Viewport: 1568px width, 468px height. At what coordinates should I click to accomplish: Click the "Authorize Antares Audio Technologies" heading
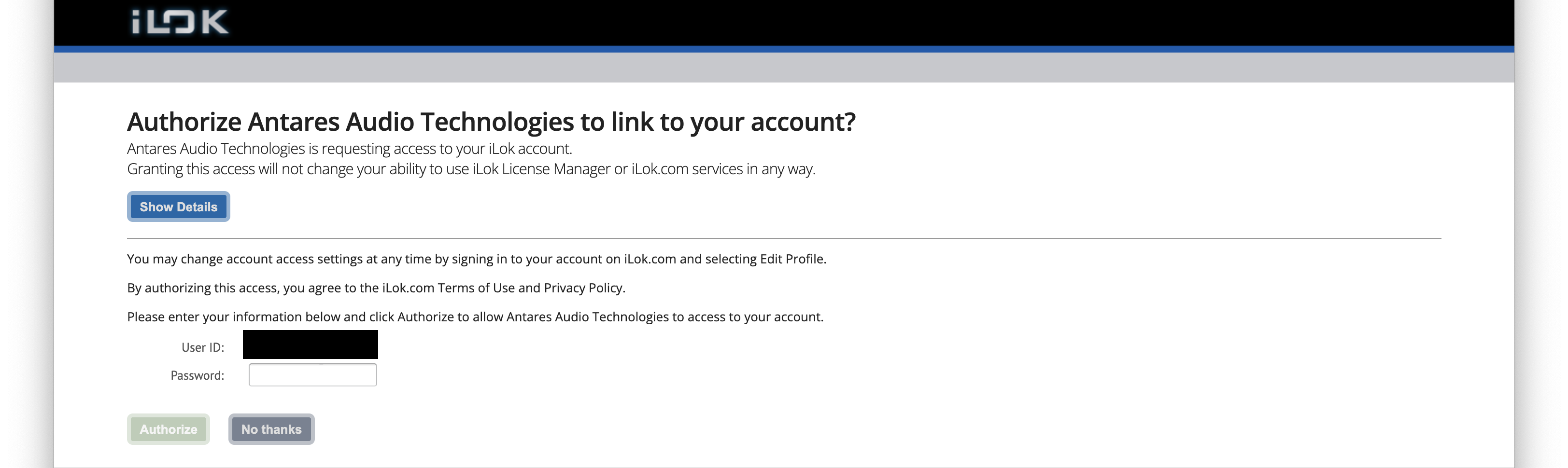tap(491, 122)
